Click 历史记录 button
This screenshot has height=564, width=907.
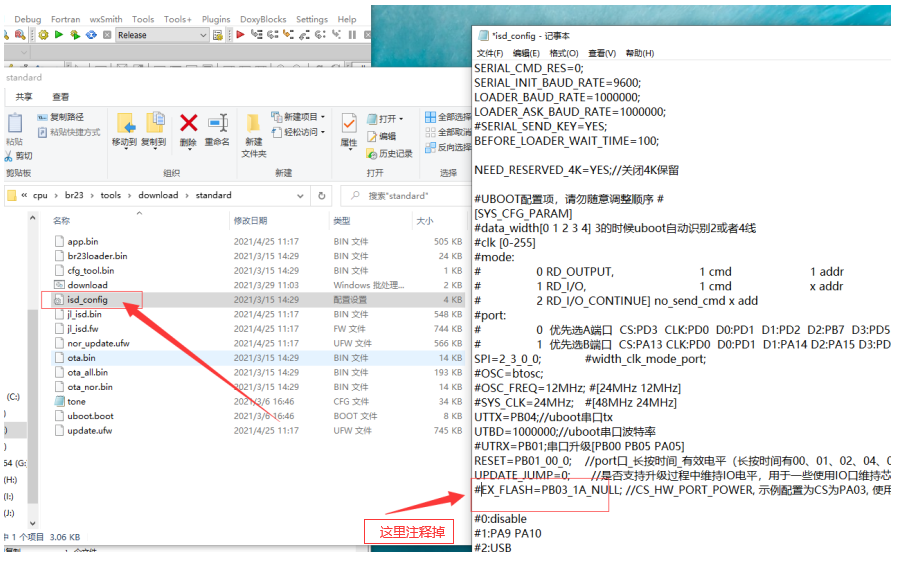pyautogui.click(x=390, y=154)
